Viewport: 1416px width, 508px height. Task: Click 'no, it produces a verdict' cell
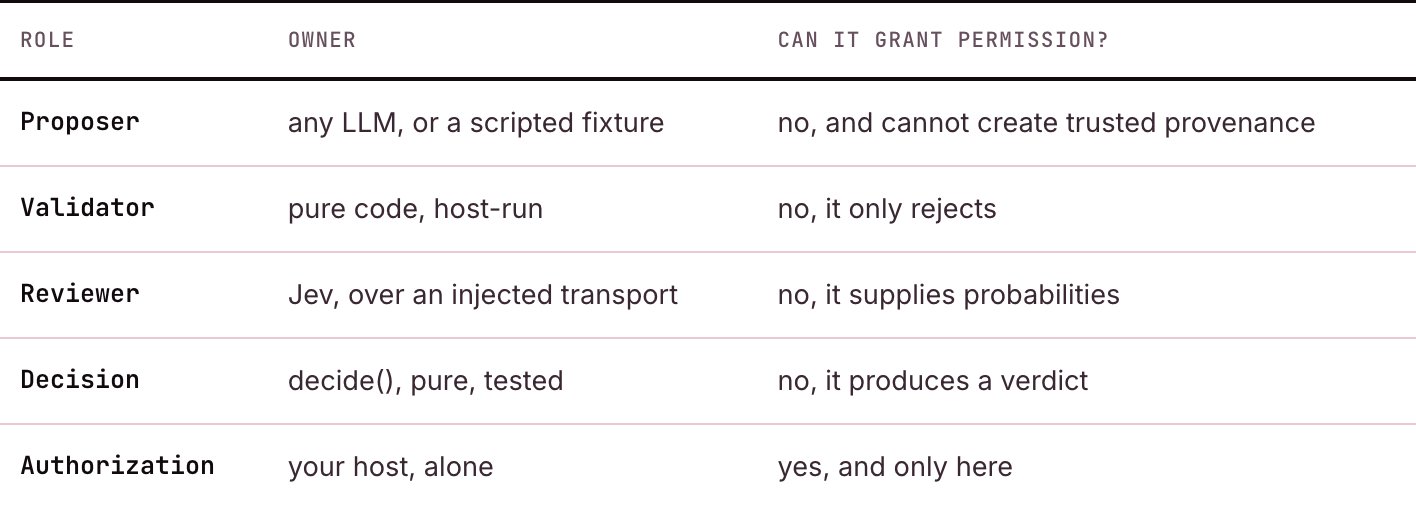933,381
